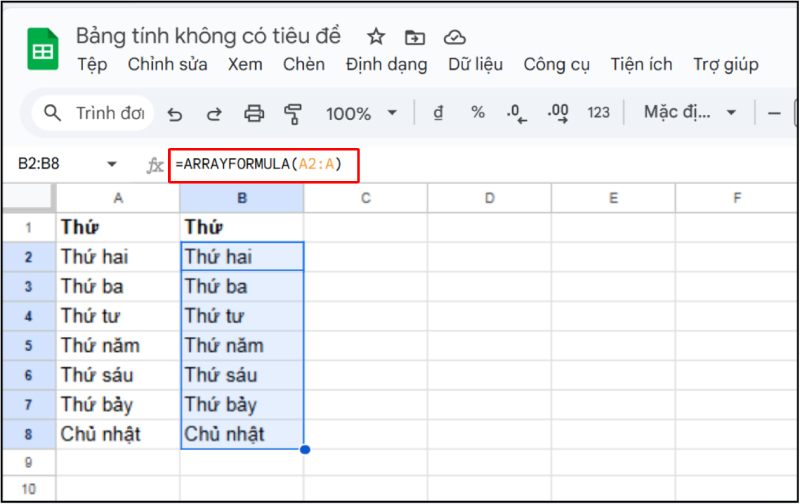Select cell A6 "Thứ sáu"
Viewport: 800px width, 504px height.
pyautogui.click(x=118, y=375)
